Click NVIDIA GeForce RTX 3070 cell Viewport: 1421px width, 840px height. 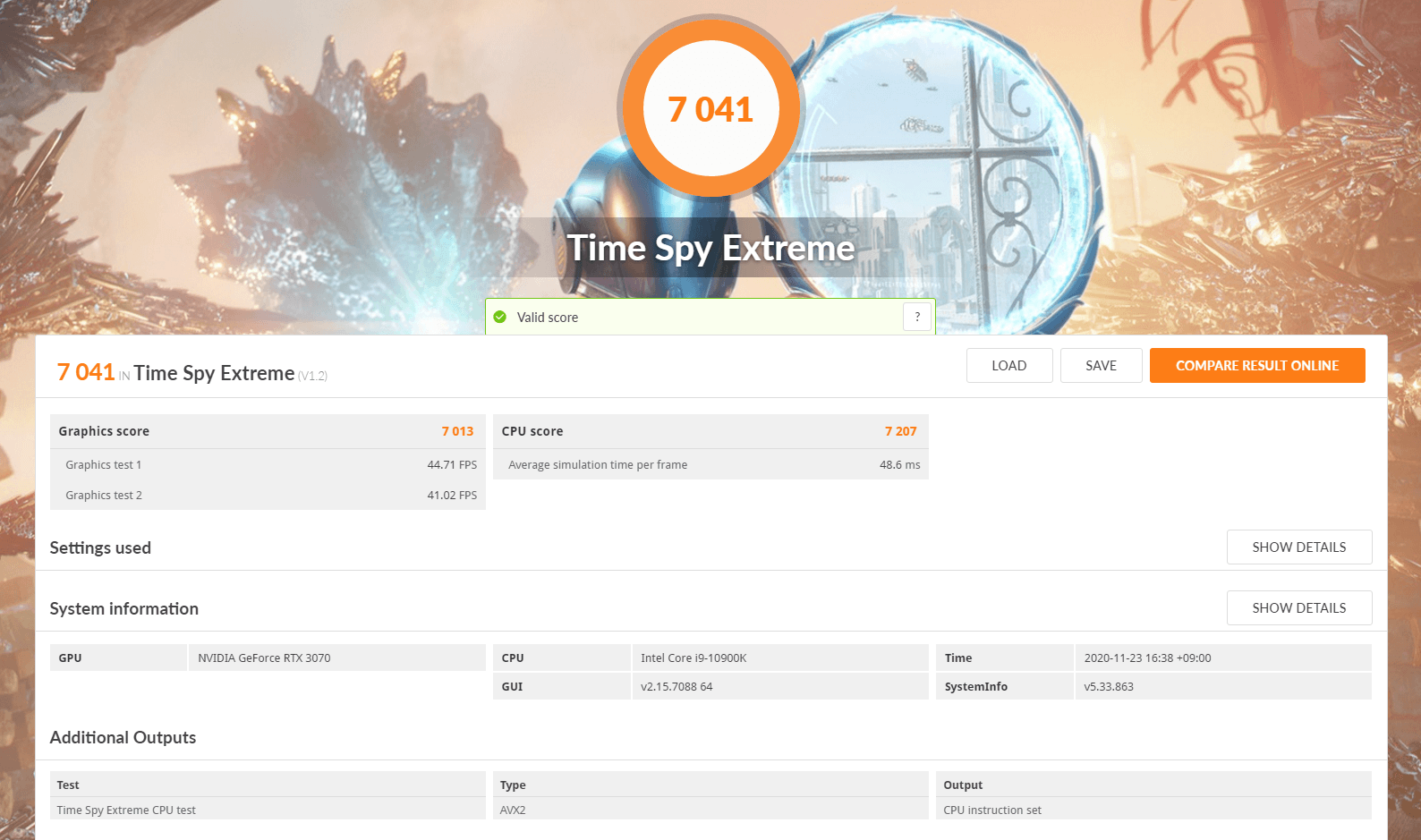pos(336,658)
